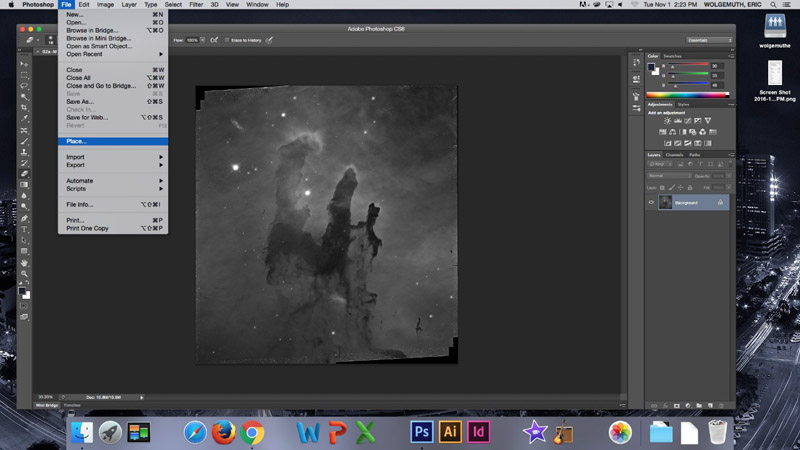The width and height of the screenshot is (800, 450).
Task: Select the Zoom tool
Action: click(24, 273)
